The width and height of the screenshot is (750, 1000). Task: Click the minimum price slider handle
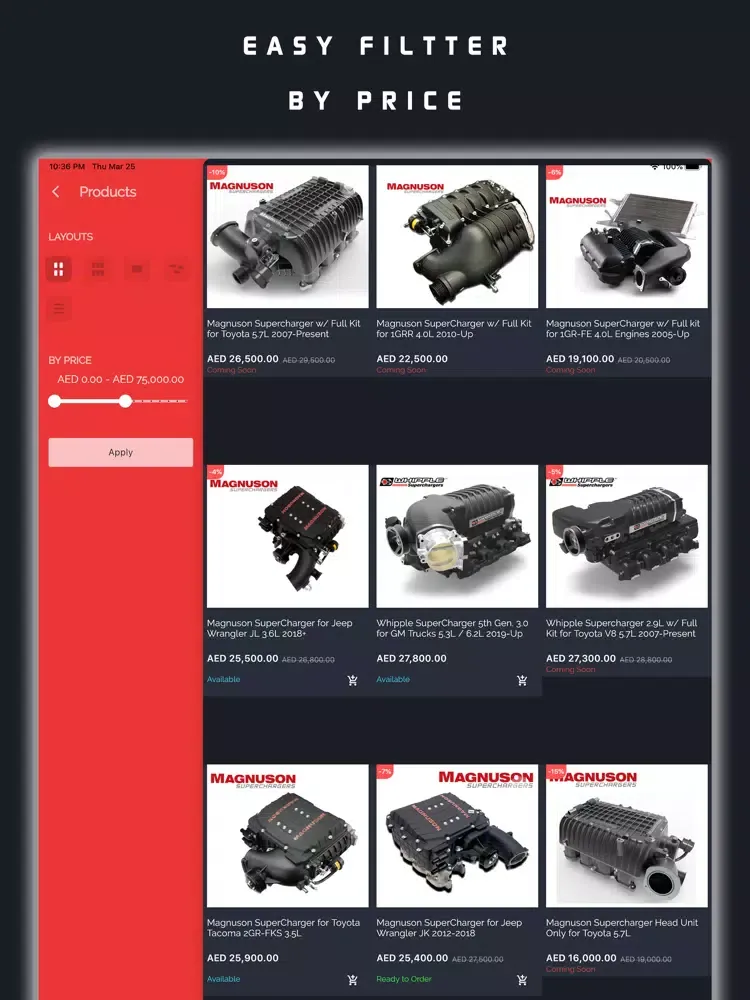click(x=55, y=401)
